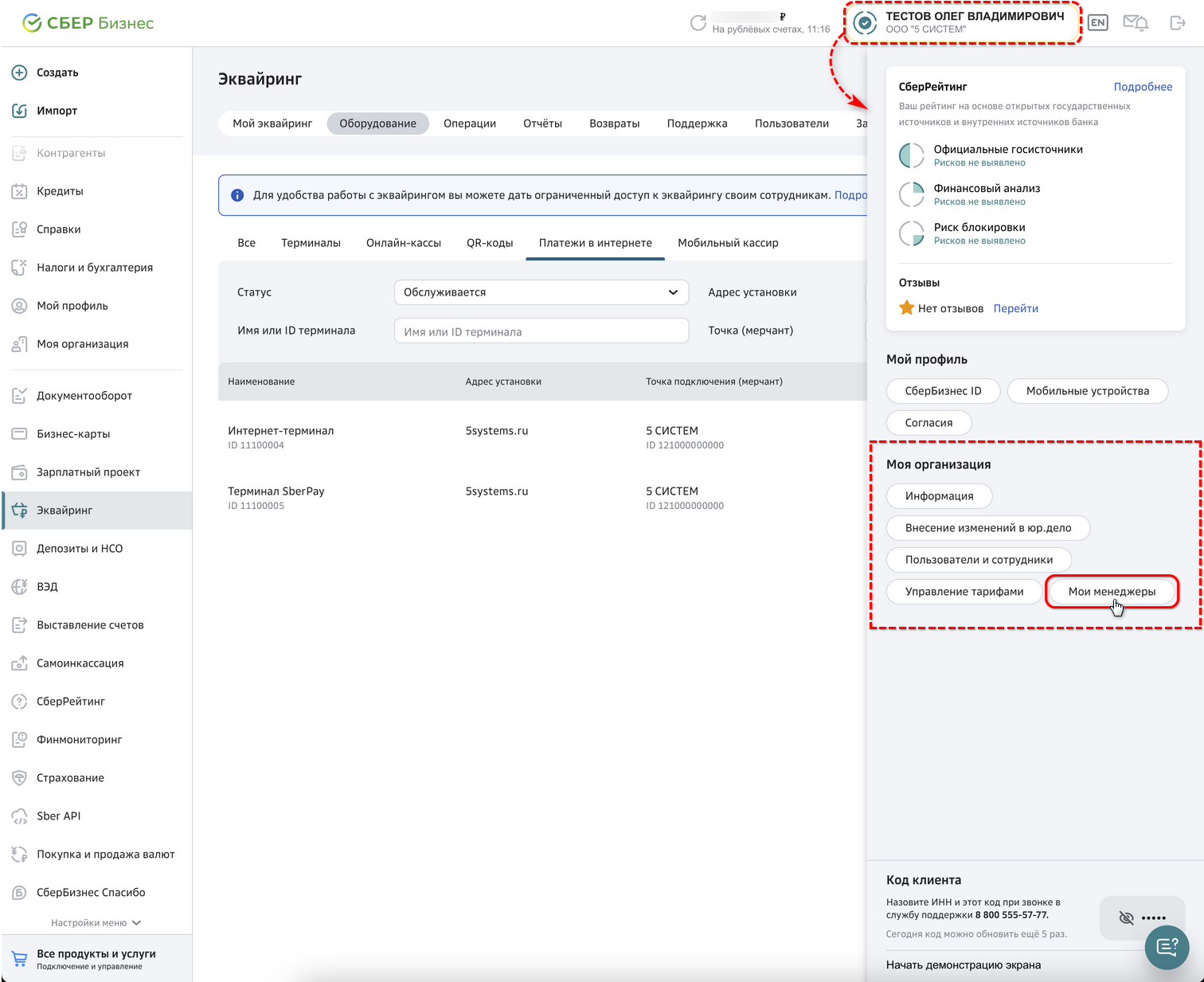The width and height of the screenshot is (1204, 982).
Task: Click the Справки sidebar icon
Action: click(19, 229)
